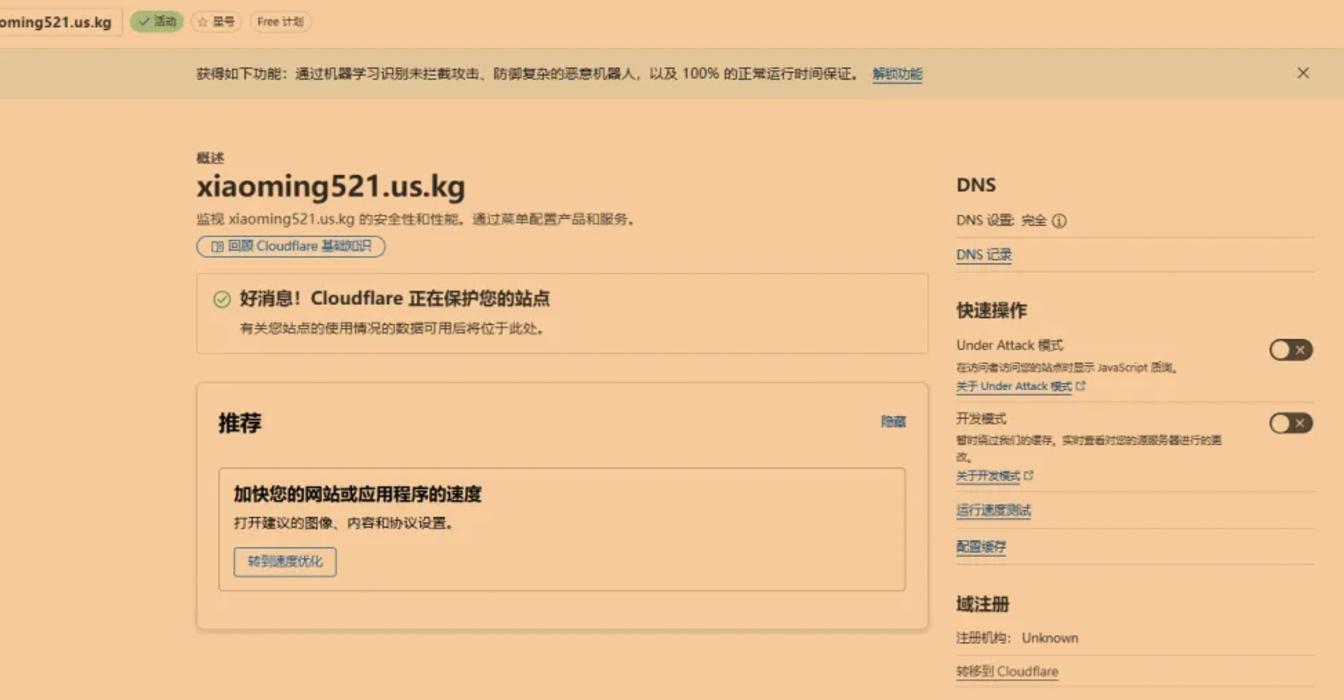Image resolution: width=1344 pixels, height=700 pixels.
Task: Click 转到速度优化 button
Action: 285,562
